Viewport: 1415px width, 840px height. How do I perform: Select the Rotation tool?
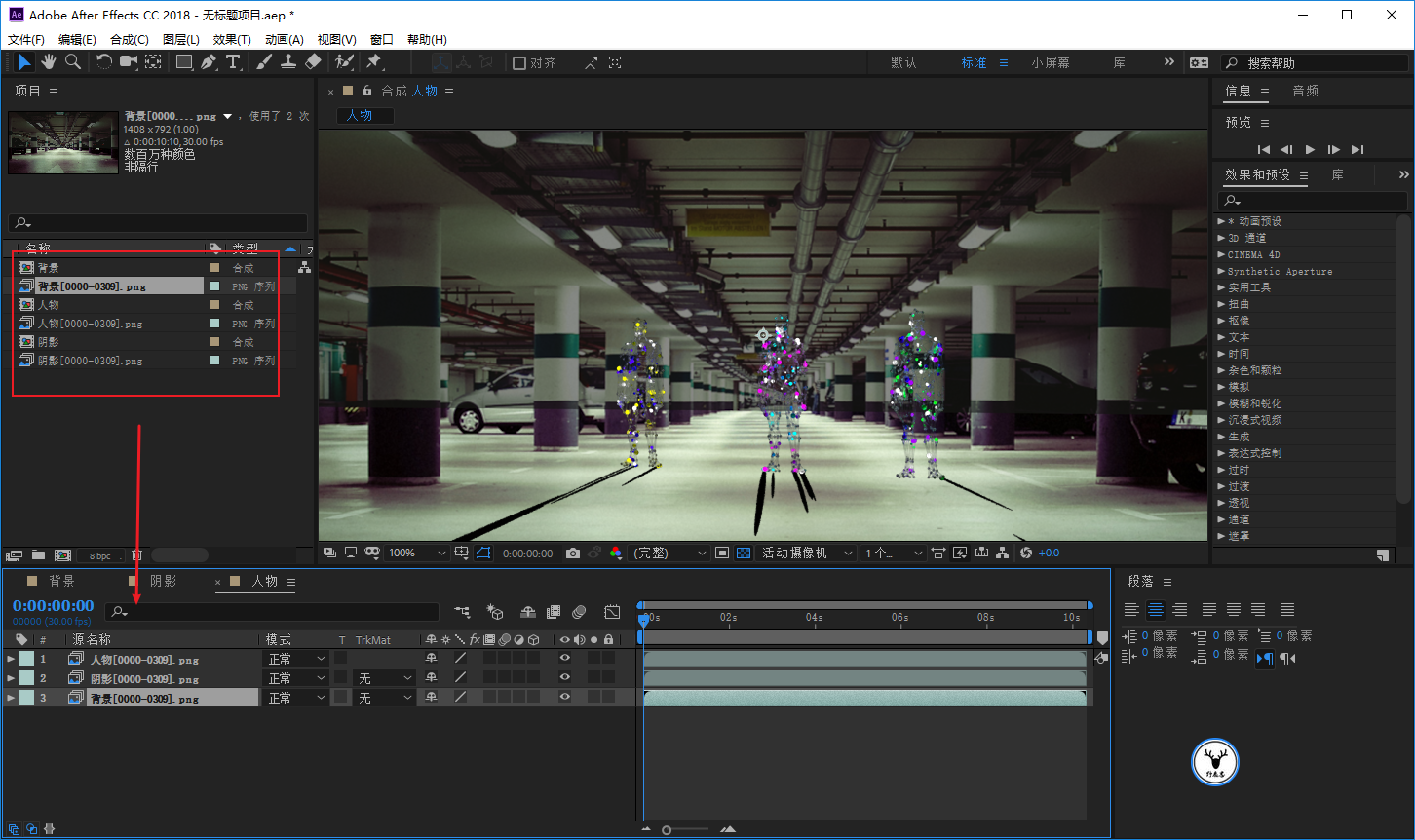(103, 62)
